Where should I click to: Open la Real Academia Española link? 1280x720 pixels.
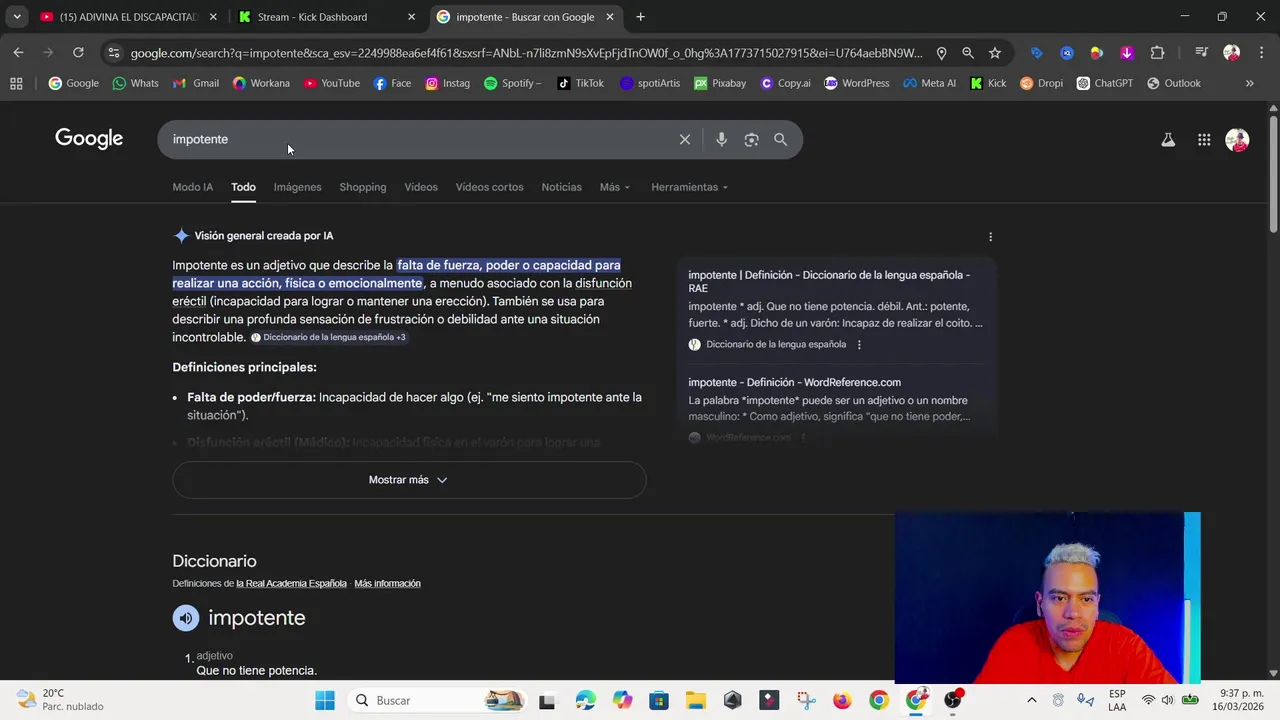click(x=291, y=584)
